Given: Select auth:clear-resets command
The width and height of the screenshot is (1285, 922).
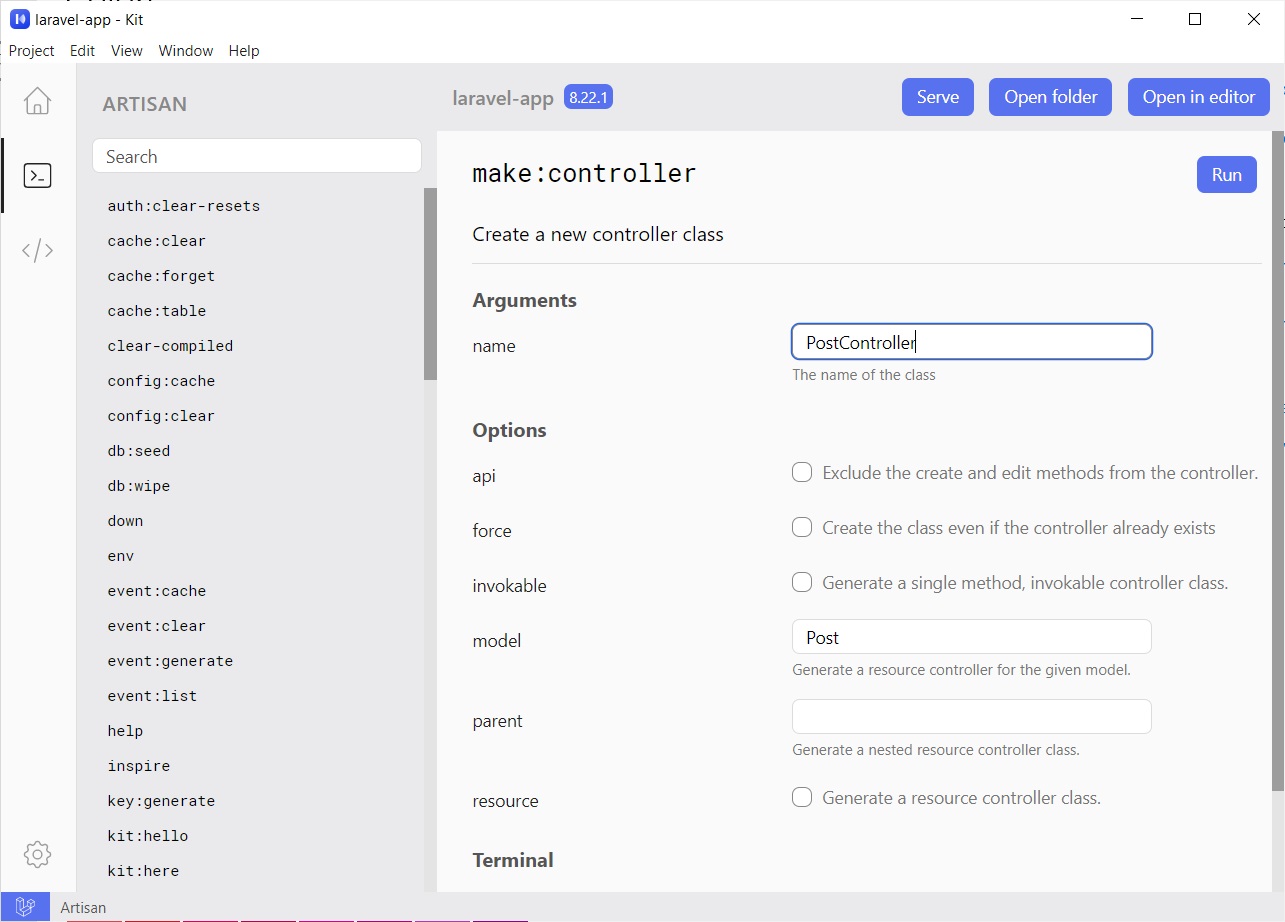Looking at the screenshot, I should [x=184, y=206].
